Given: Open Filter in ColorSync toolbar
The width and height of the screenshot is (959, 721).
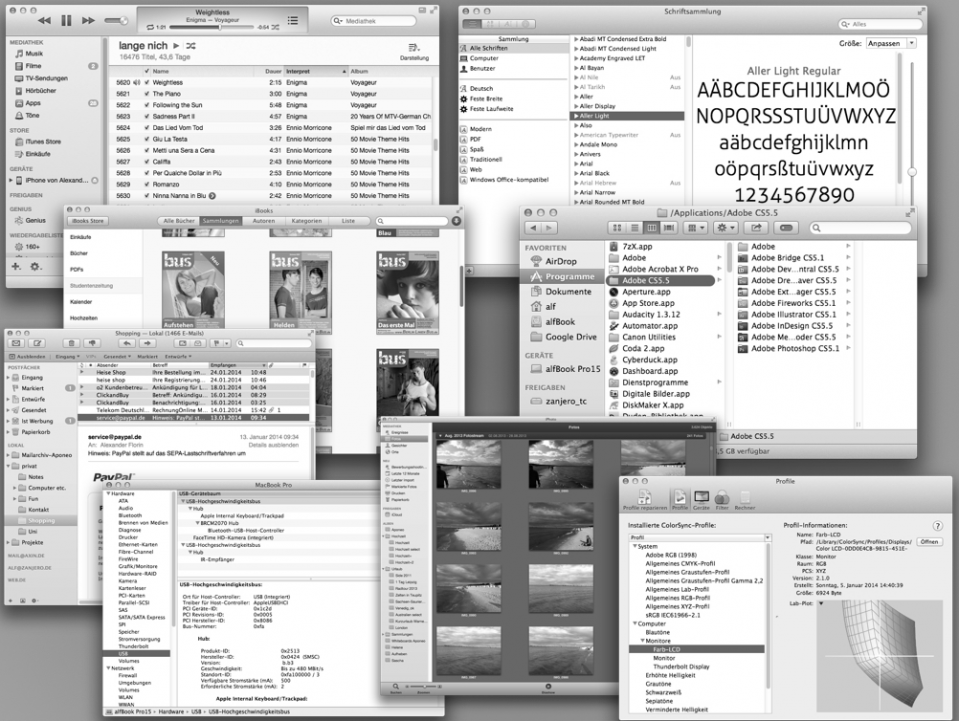Looking at the screenshot, I should click(722, 500).
